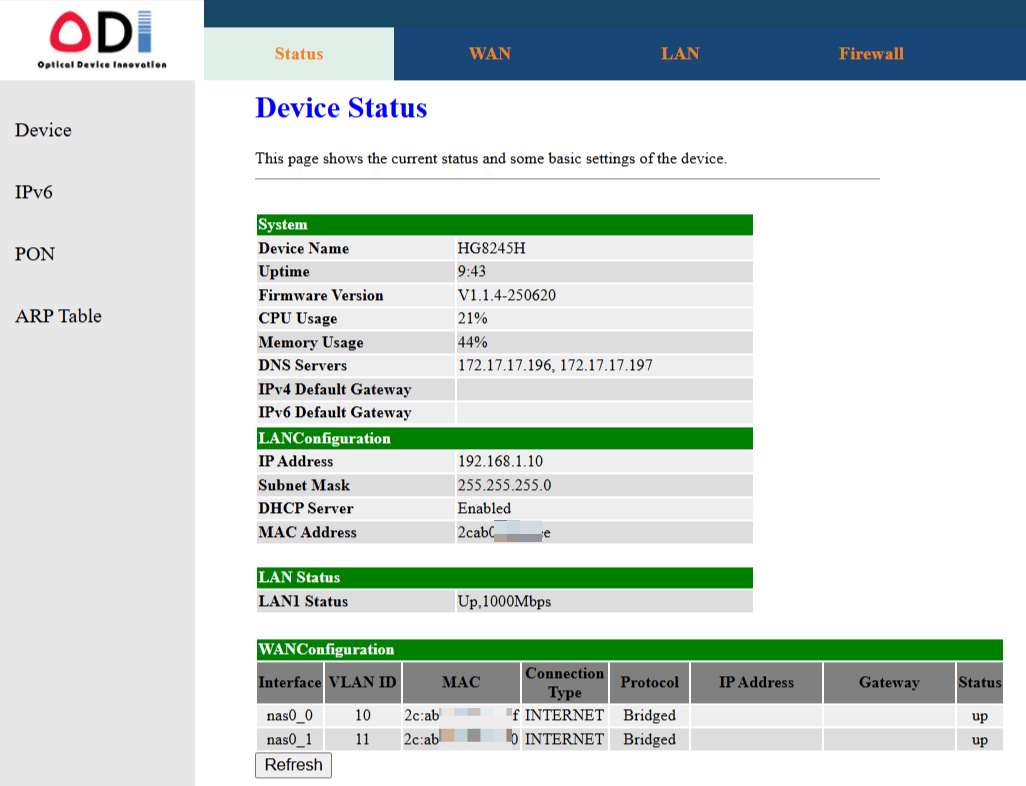Click the Connection Type column header
This screenshot has width=1026, height=786.
click(565, 683)
